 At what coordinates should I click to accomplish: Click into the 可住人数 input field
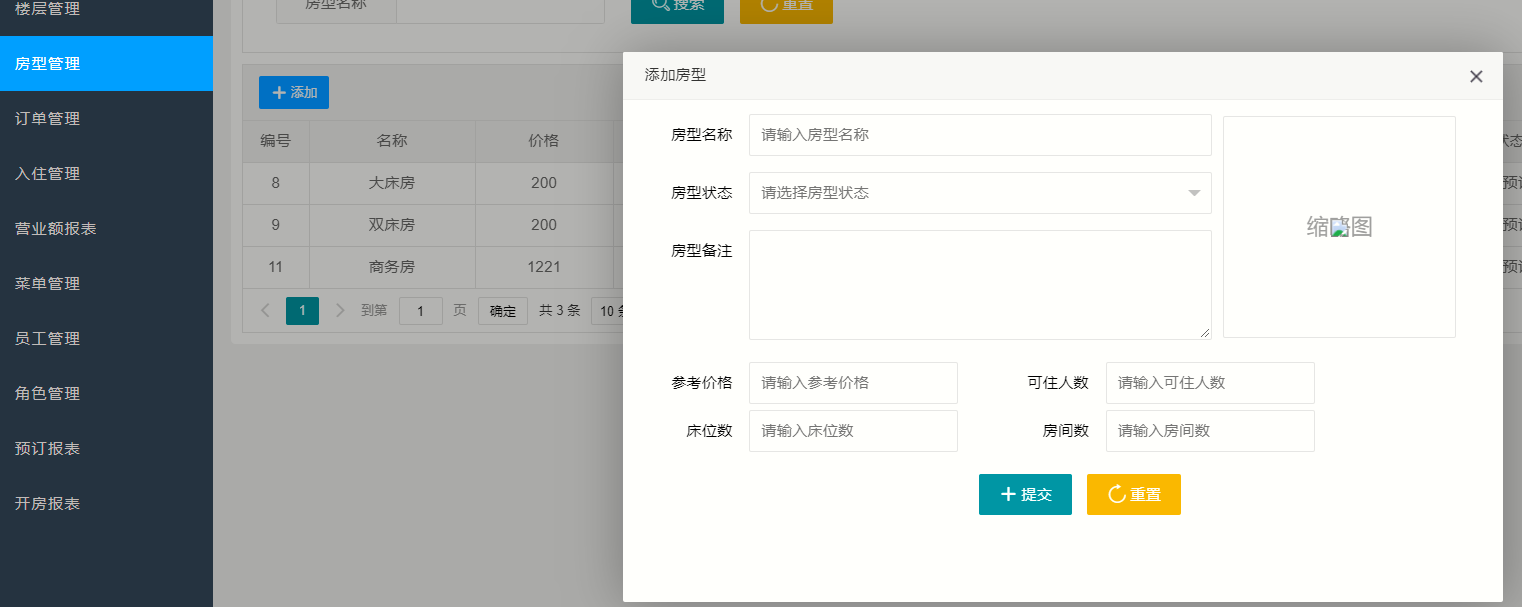[x=1210, y=383]
